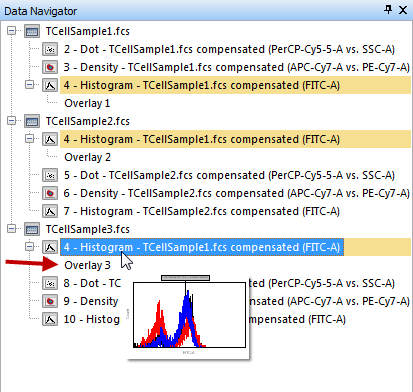413x392 pixels.
Task: Select Overlay 2 item
Action: coord(88,157)
